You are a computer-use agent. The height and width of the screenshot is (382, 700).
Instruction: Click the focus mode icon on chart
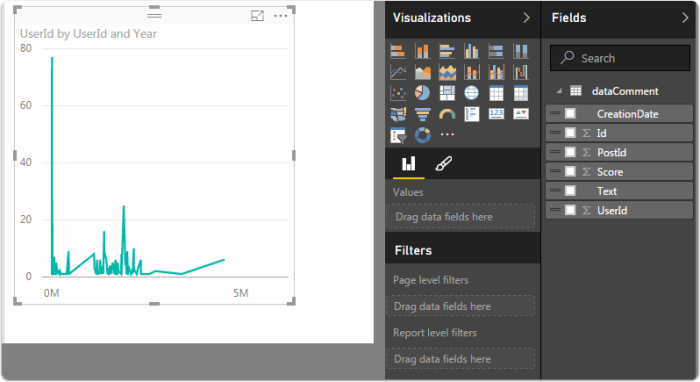258,16
